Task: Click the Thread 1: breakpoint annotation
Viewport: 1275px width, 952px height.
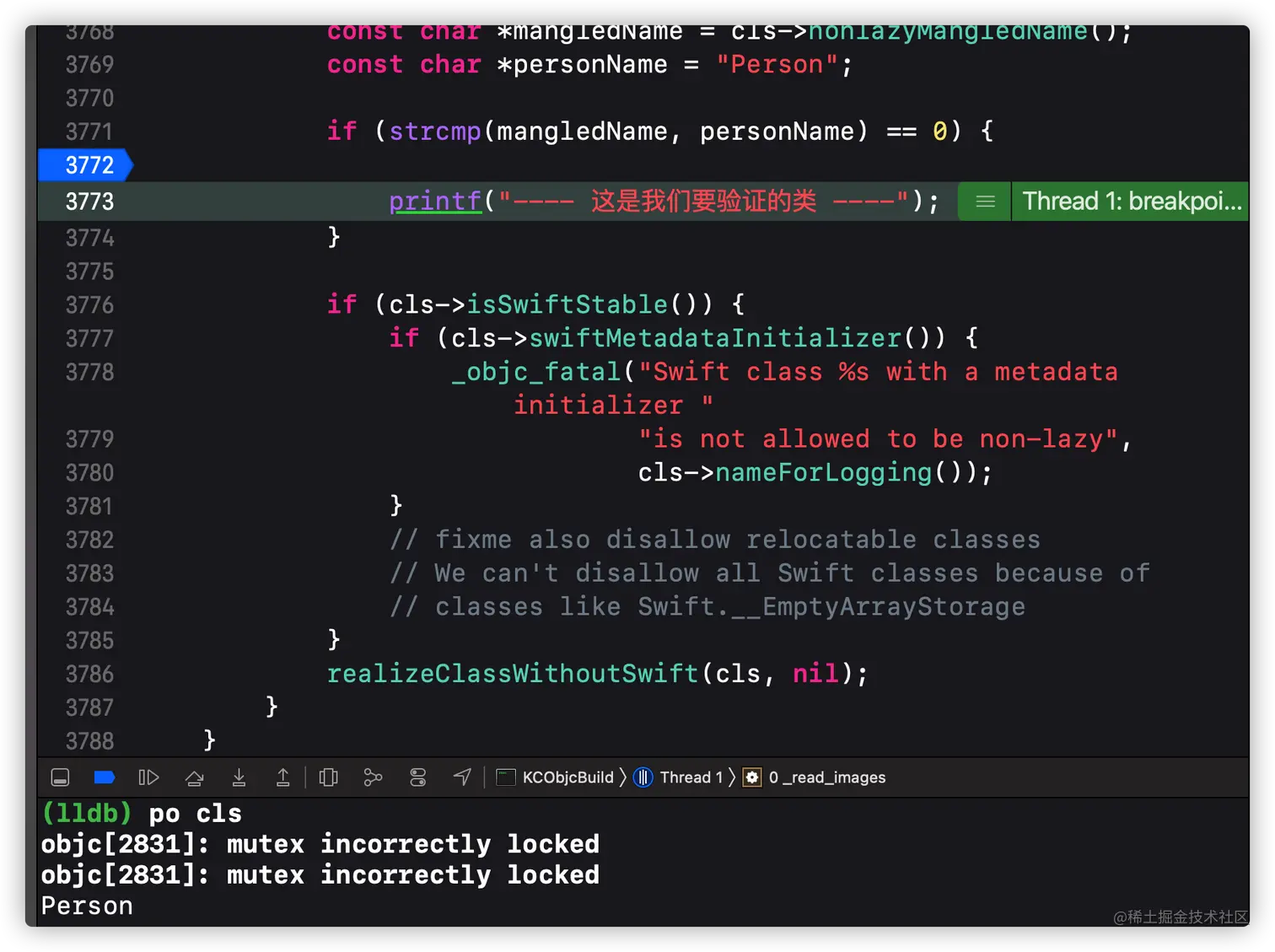Action: [x=1130, y=202]
